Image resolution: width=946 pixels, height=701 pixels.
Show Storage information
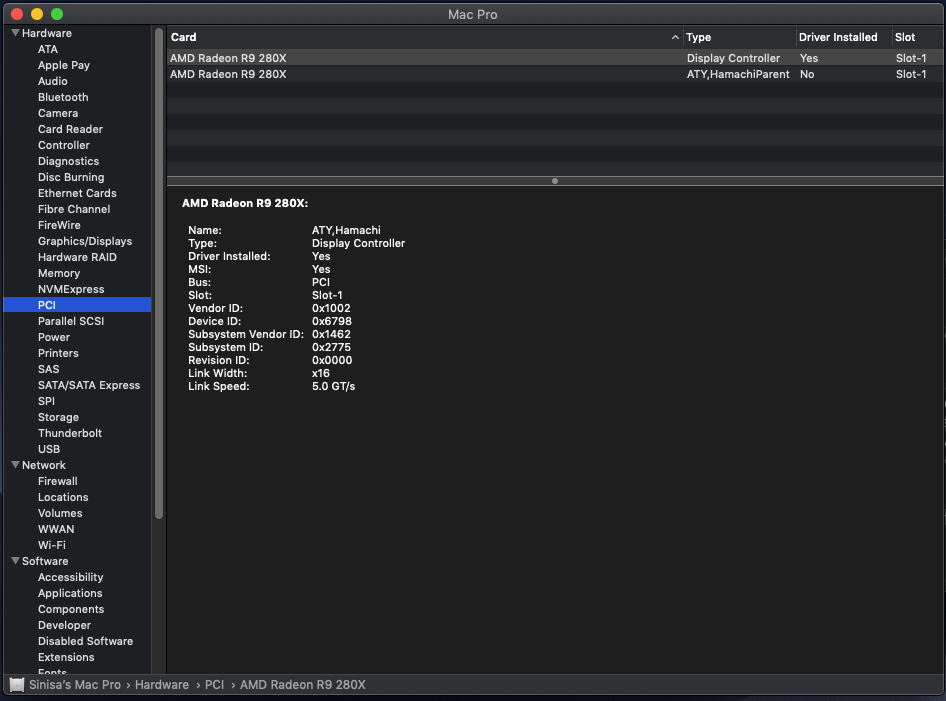coord(58,417)
